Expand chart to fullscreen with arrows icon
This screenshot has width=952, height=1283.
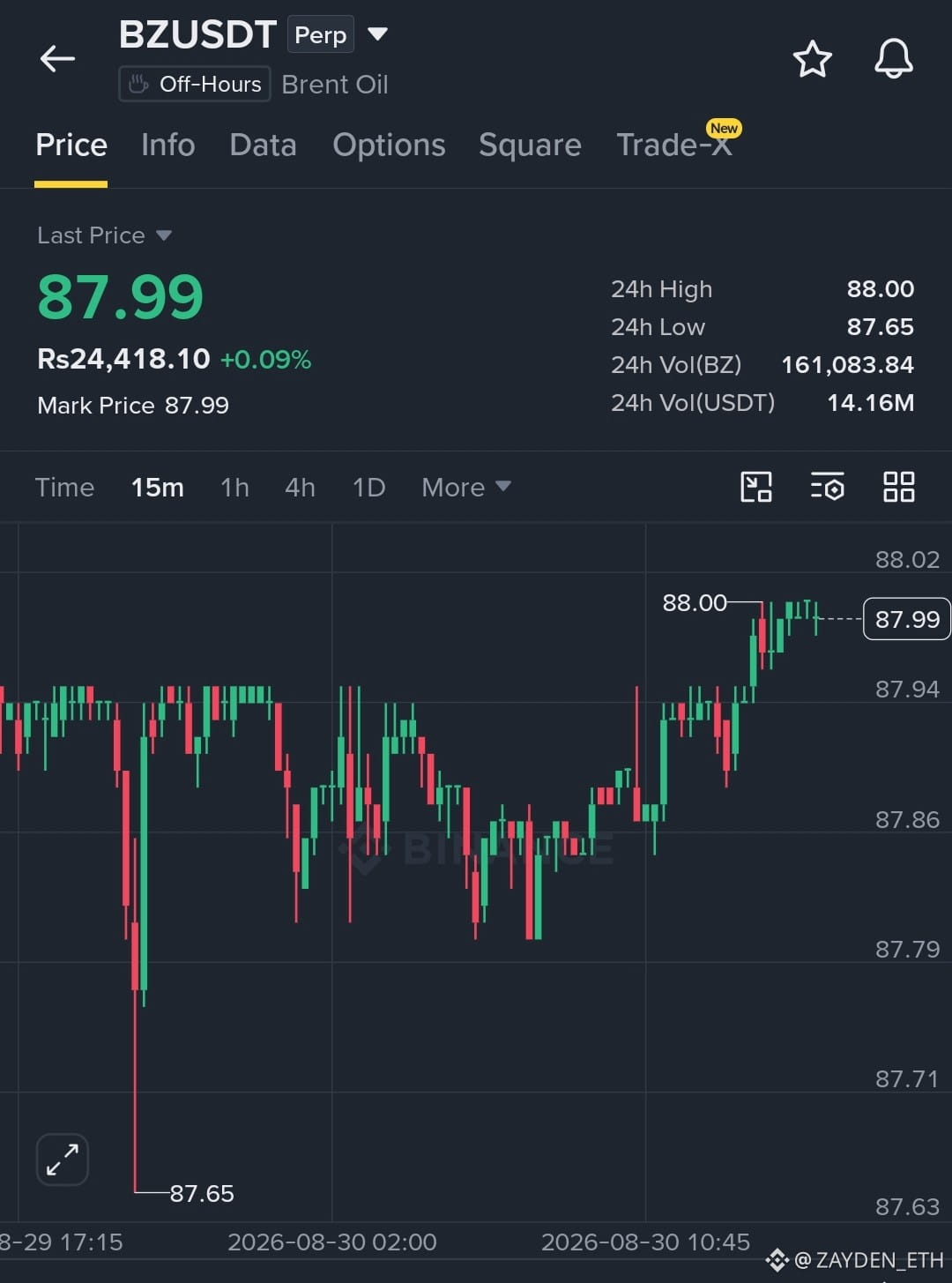63,1159
